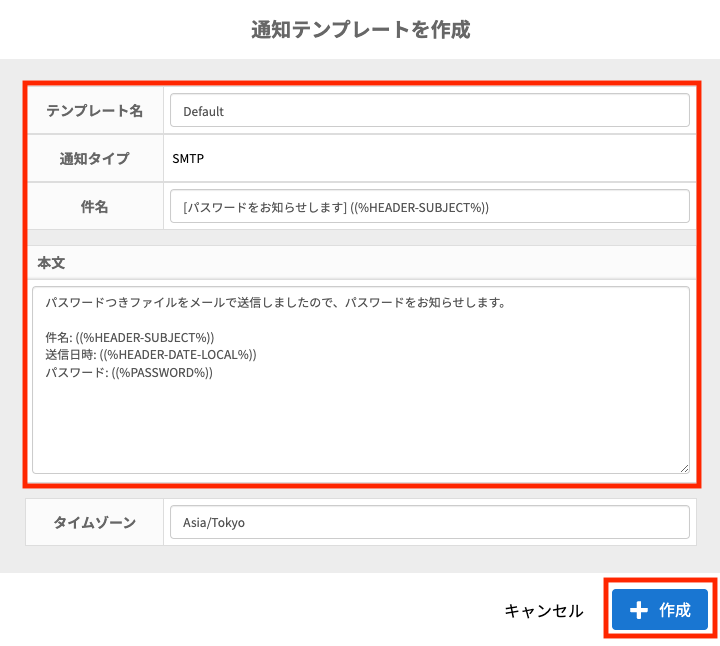720x646 pixels.
Task: Click the [パスワードをお知らせします] text in subject field
Action: point(264,207)
